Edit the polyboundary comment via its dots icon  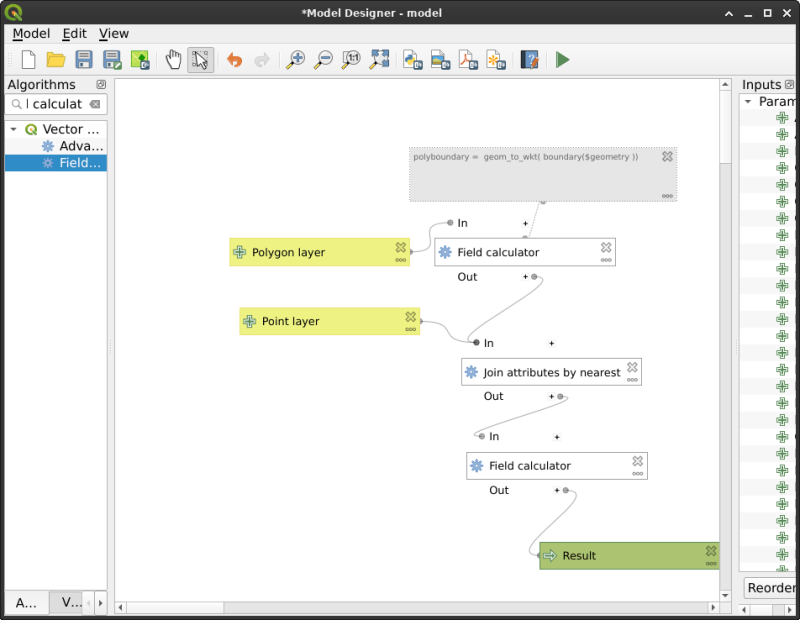pos(667,196)
